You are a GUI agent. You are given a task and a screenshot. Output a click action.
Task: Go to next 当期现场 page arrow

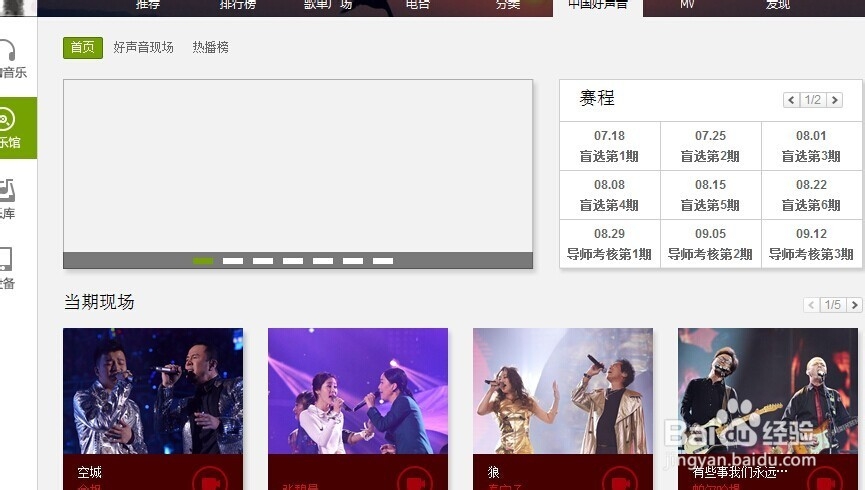pos(855,305)
